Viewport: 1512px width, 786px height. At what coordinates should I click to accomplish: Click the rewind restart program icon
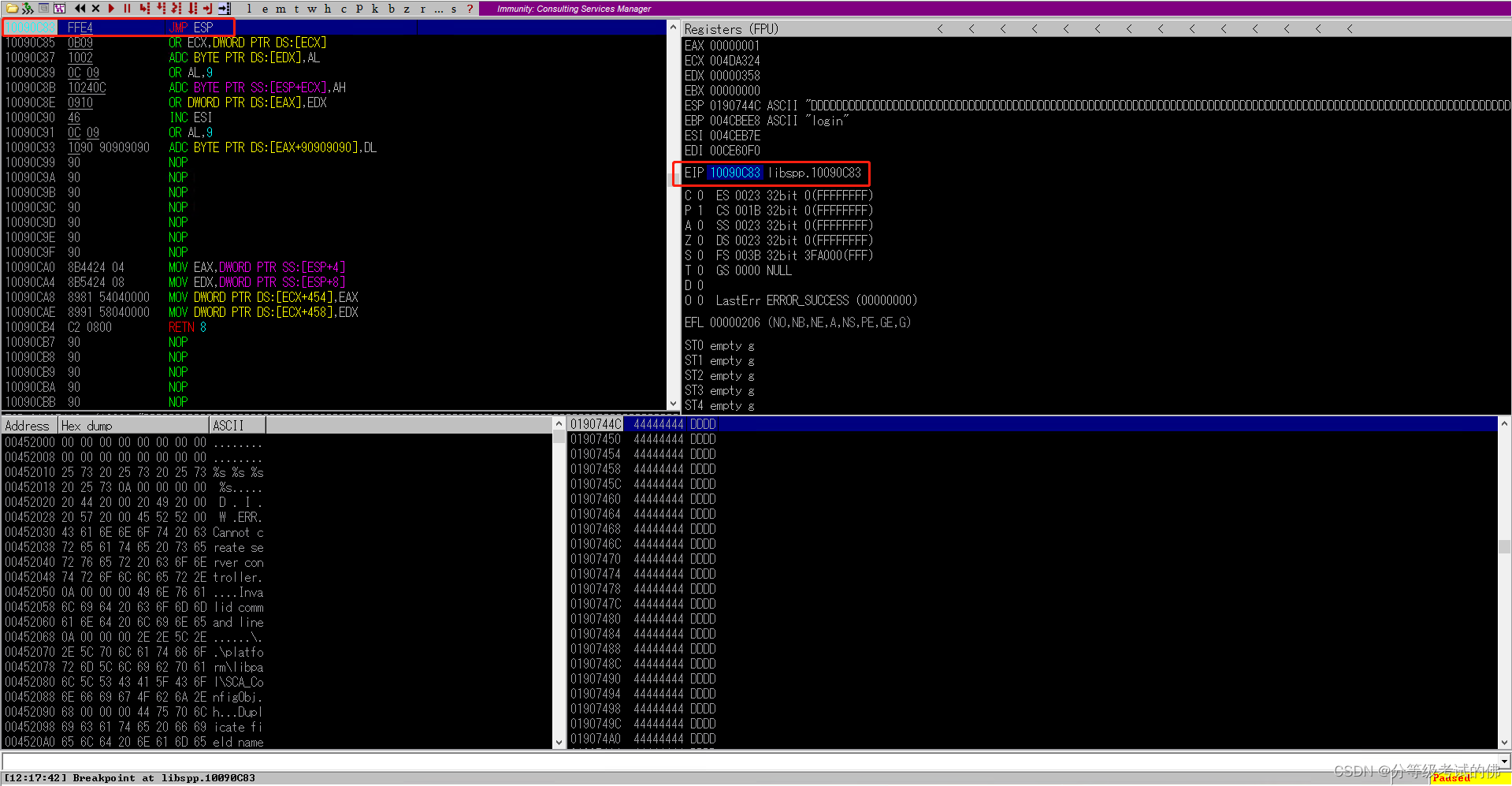(x=80, y=9)
